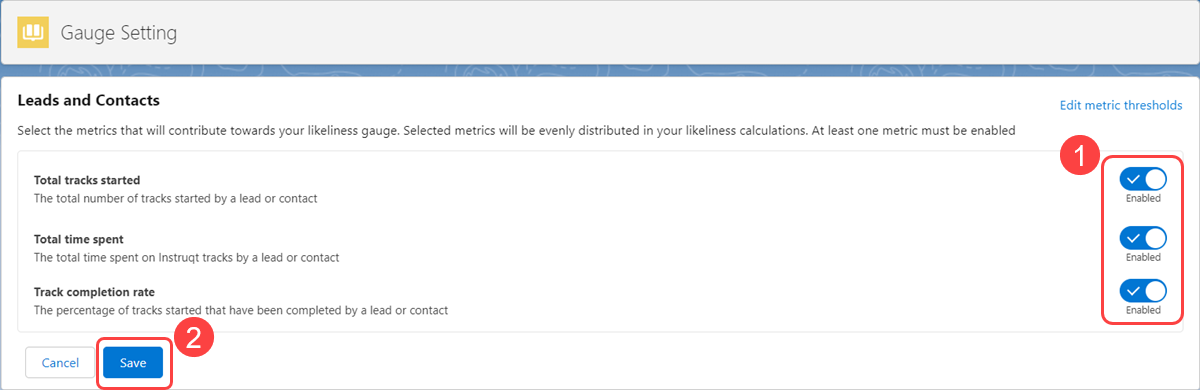Click Enabled text under Total time spent toggle
Viewport: 1200px width, 390px height.
click(1143, 256)
